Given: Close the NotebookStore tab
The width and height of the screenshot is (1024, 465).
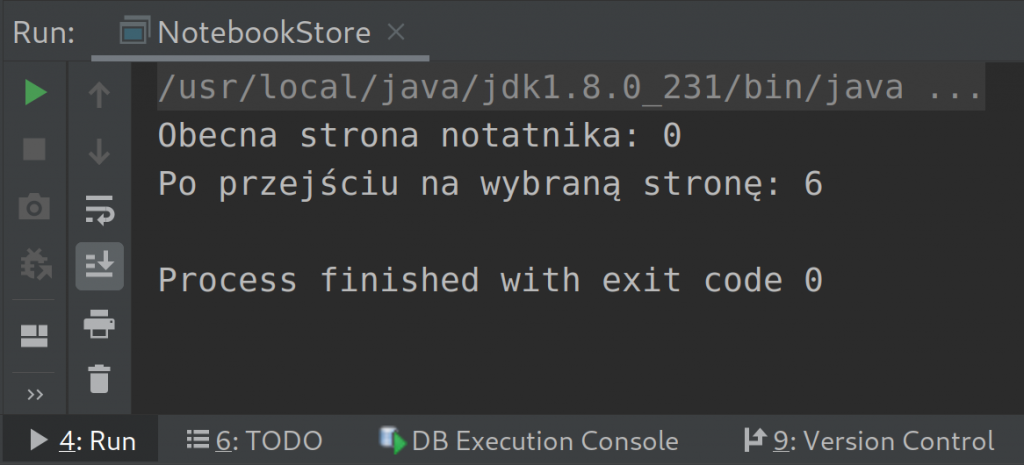Looking at the screenshot, I should pyautogui.click(x=396, y=33).
